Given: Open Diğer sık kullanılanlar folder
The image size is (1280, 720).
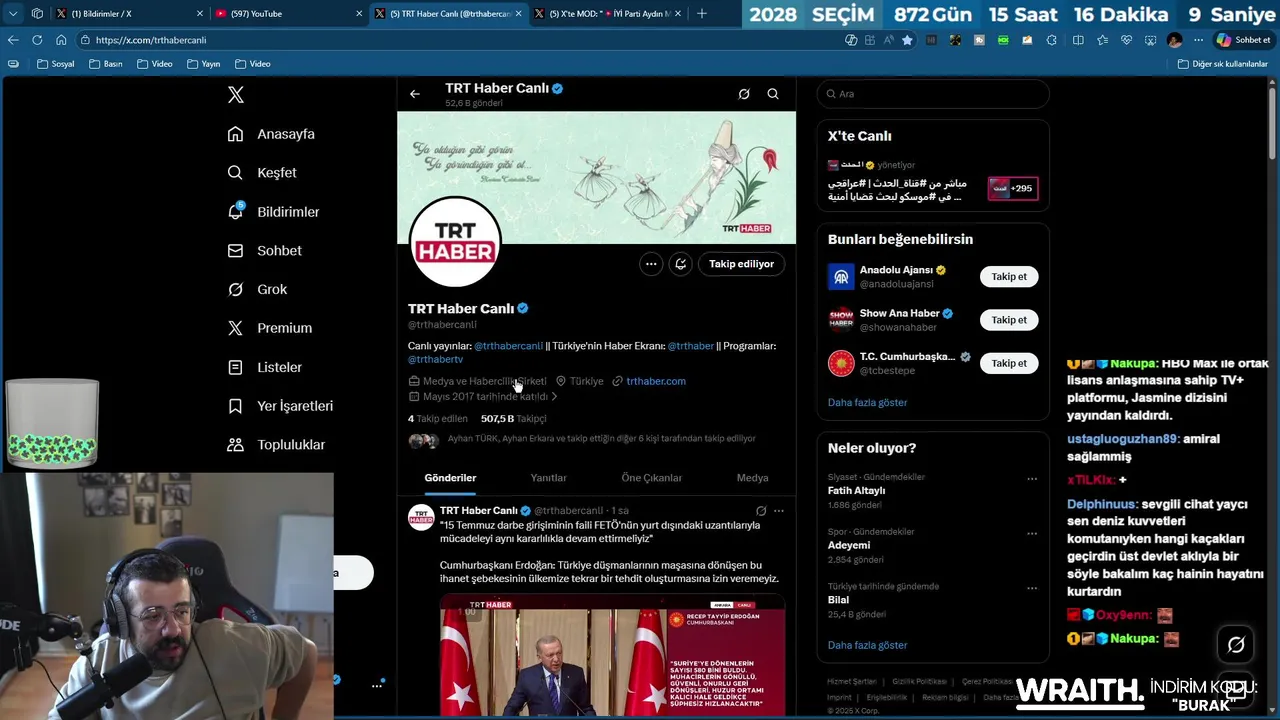Looking at the screenshot, I should coord(1222,64).
